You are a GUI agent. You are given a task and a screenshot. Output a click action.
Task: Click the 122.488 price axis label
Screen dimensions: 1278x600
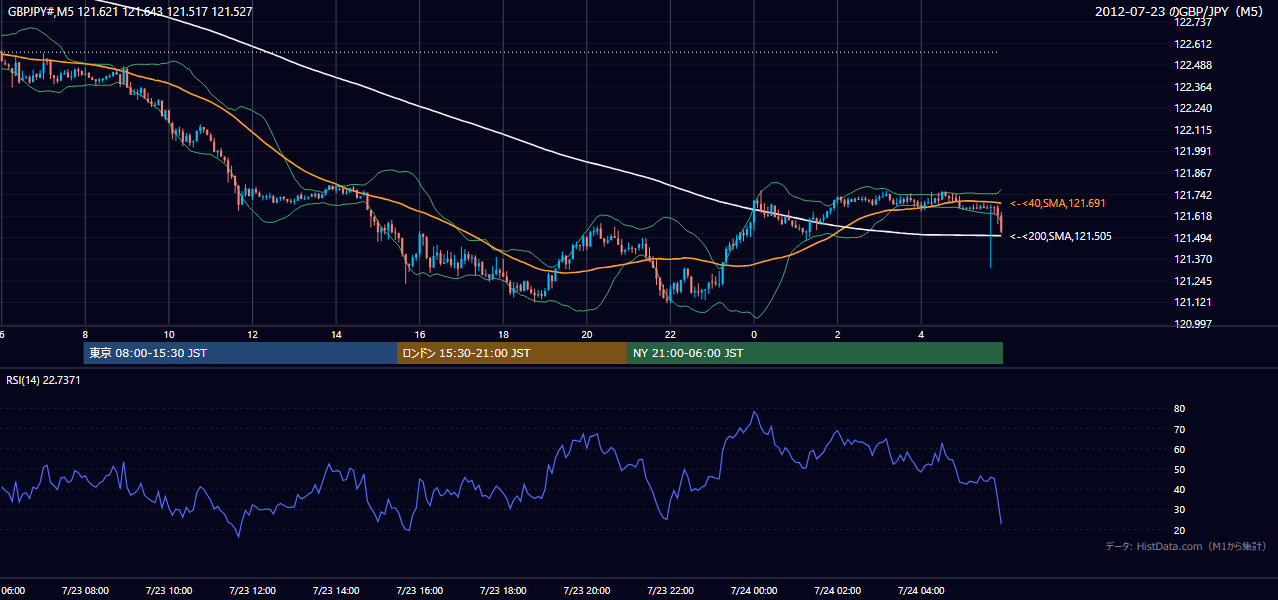pyautogui.click(x=1193, y=65)
